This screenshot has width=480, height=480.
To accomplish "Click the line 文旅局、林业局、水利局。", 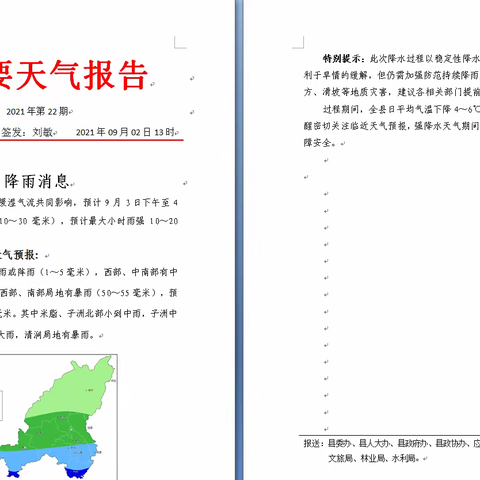I will click(374, 458).
